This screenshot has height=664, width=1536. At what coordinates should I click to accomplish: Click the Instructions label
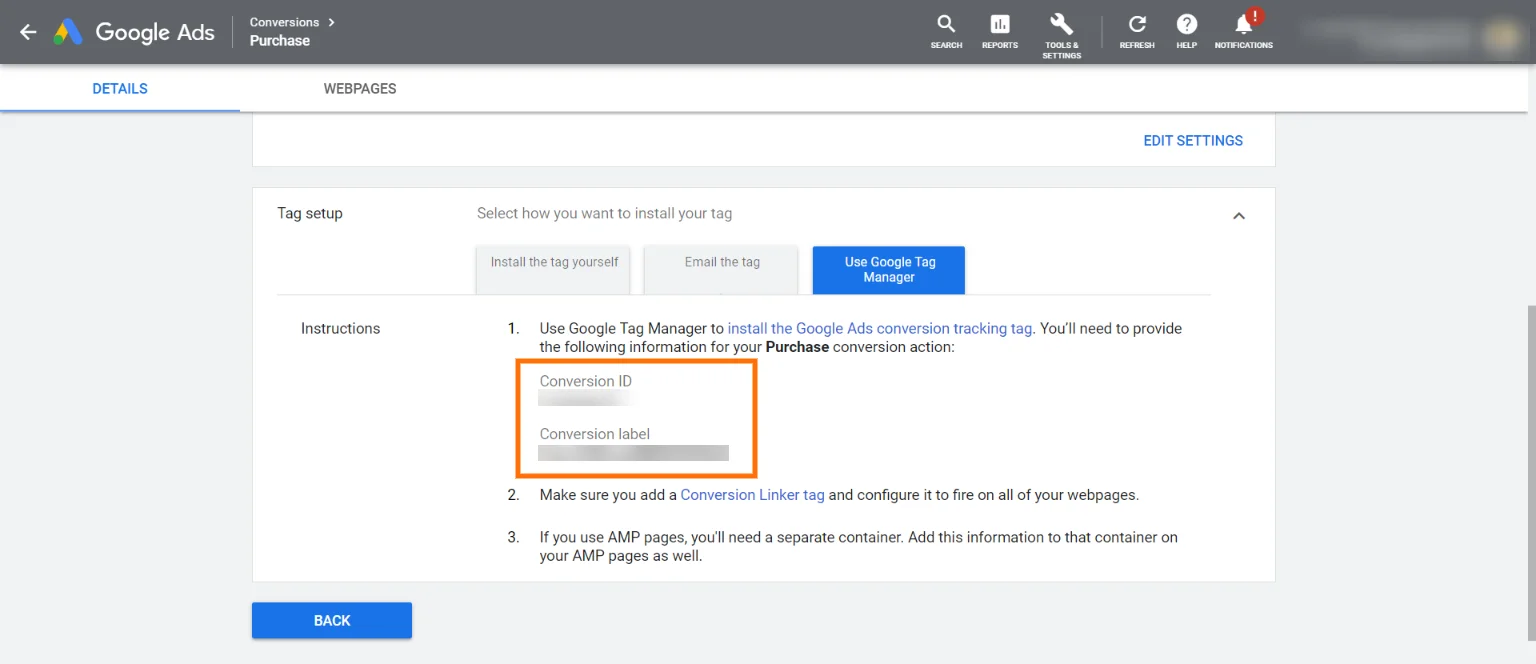341,328
